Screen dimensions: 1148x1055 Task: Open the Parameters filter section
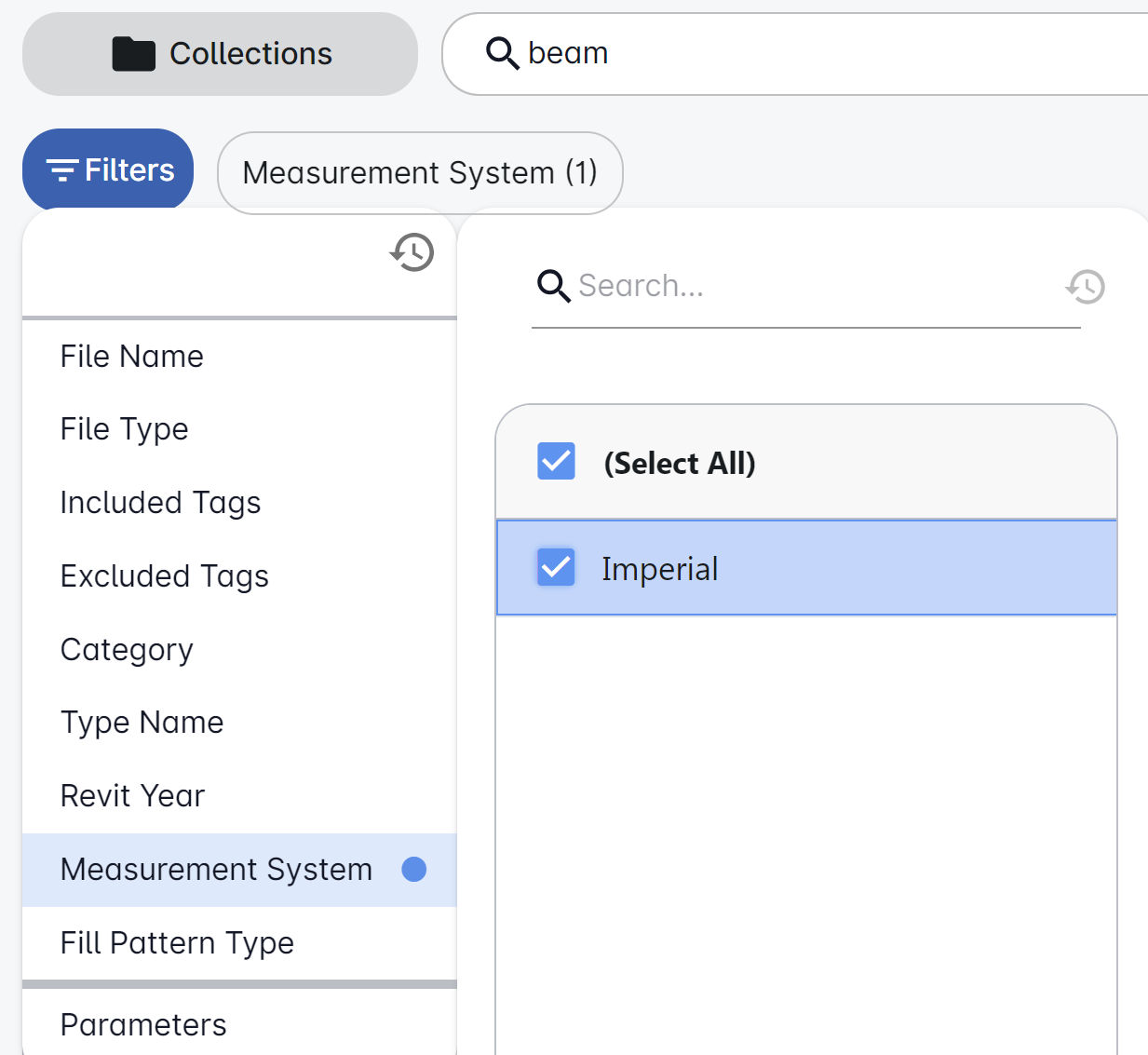(x=143, y=1025)
